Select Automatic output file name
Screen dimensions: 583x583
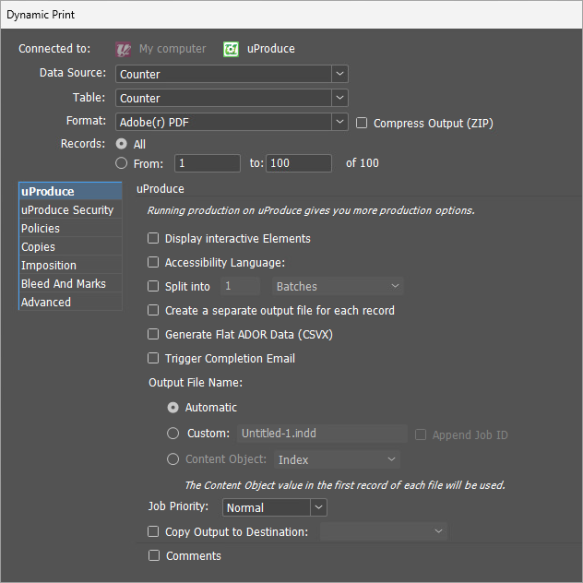point(173,408)
